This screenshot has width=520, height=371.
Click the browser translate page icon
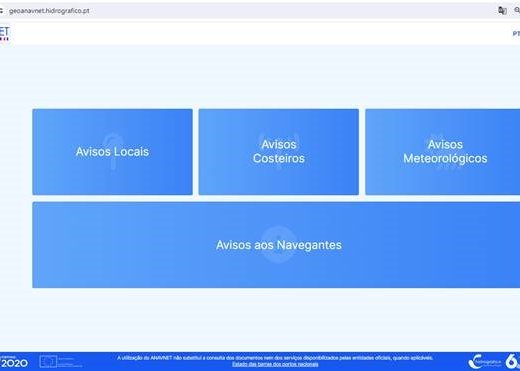(x=502, y=11)
